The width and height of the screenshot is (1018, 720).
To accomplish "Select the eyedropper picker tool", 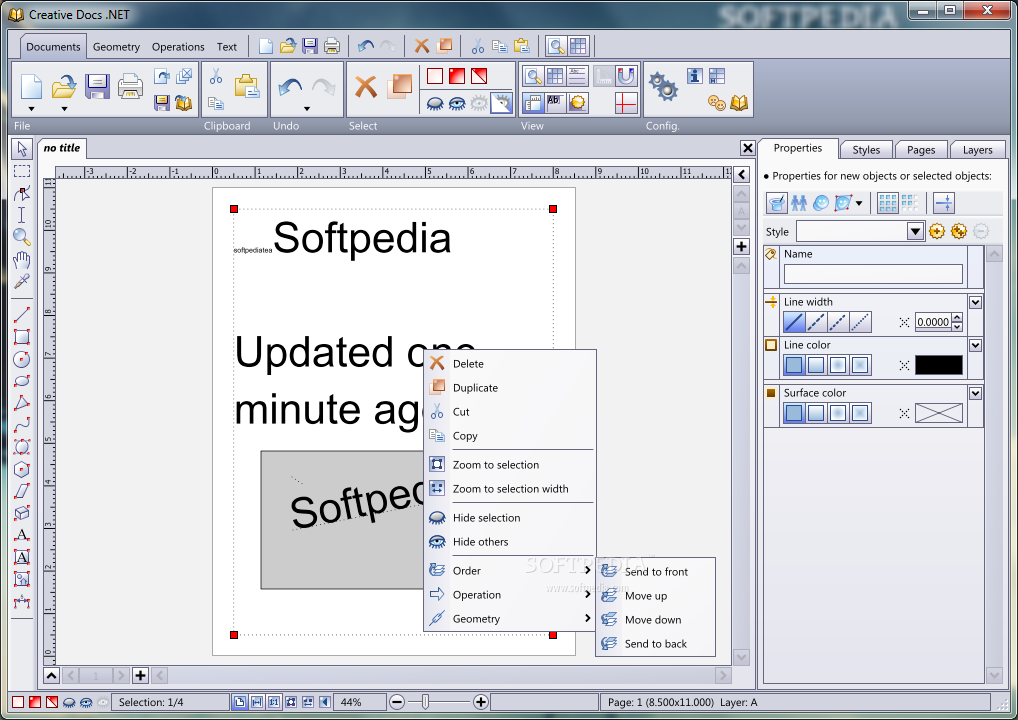I will (x=22, y=282).
